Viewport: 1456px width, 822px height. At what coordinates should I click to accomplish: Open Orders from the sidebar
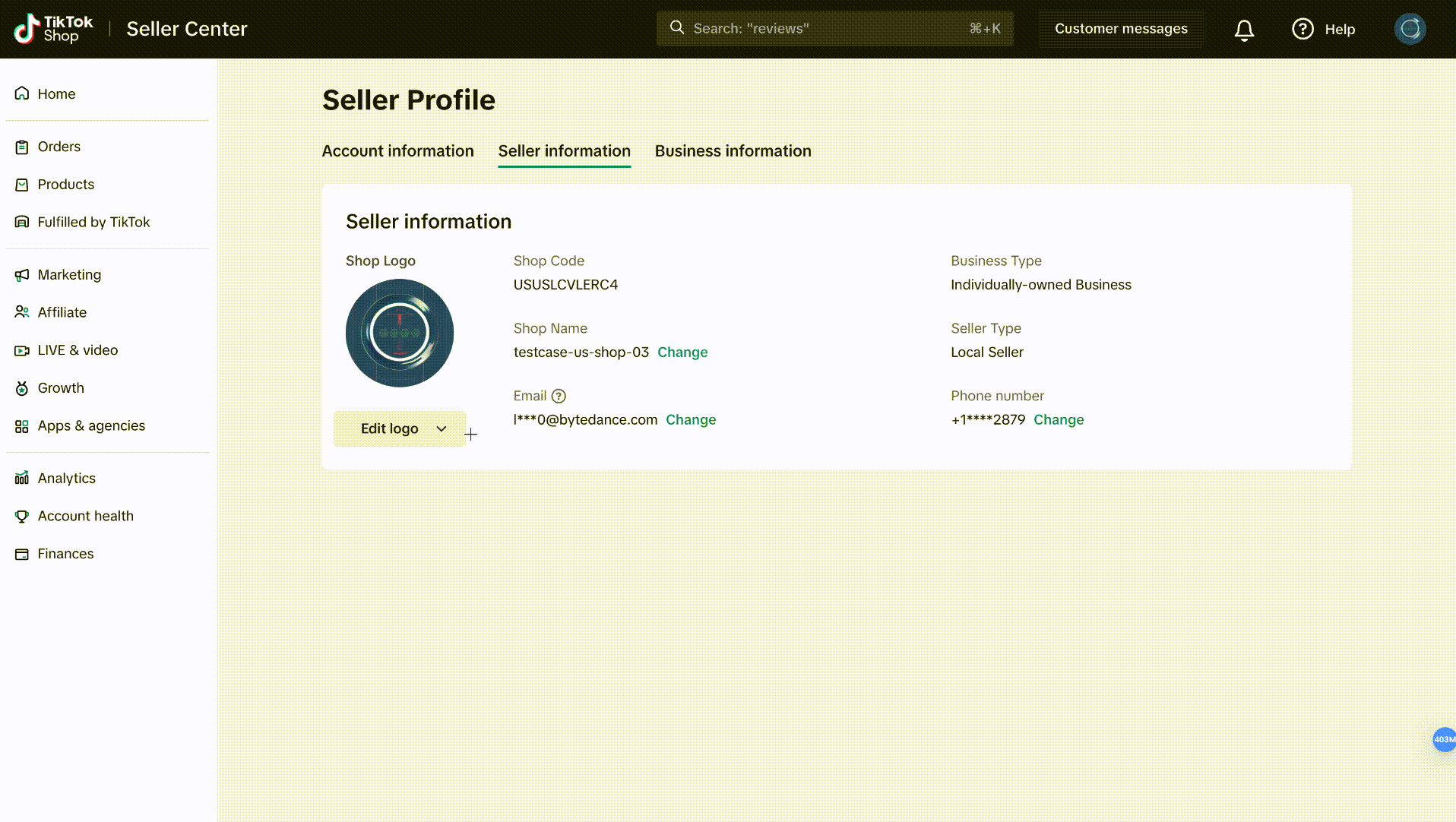tap(59, 147)
